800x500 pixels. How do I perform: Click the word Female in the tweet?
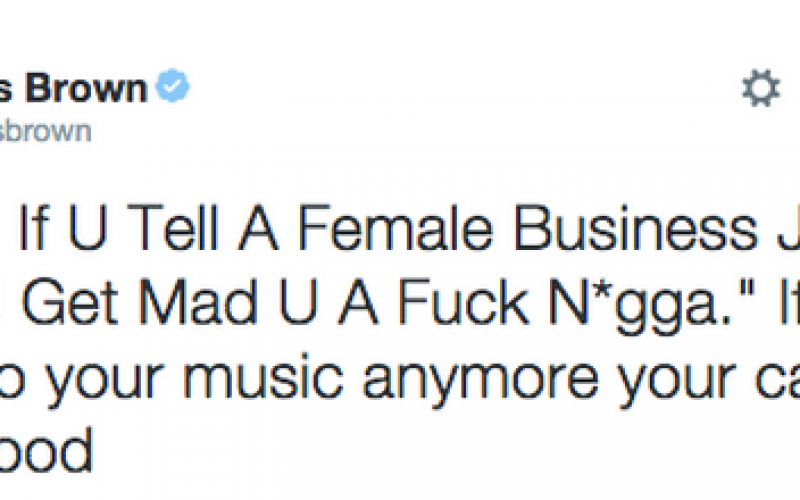point(395,228)
